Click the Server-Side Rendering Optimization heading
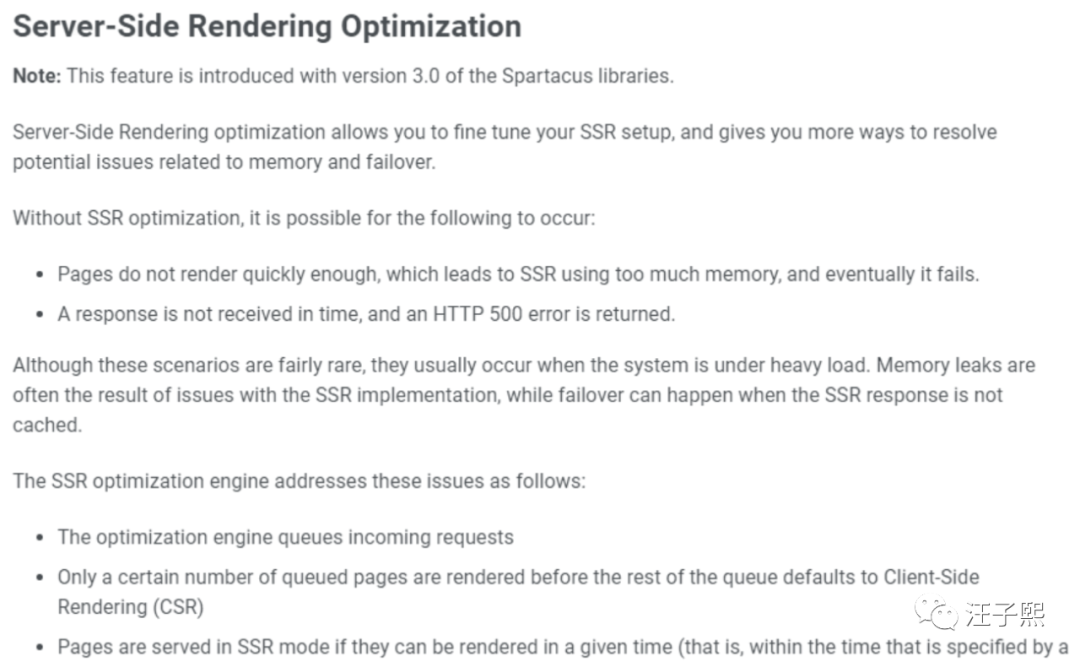This screenshot has width=1080, height=662. click(267, 26)
